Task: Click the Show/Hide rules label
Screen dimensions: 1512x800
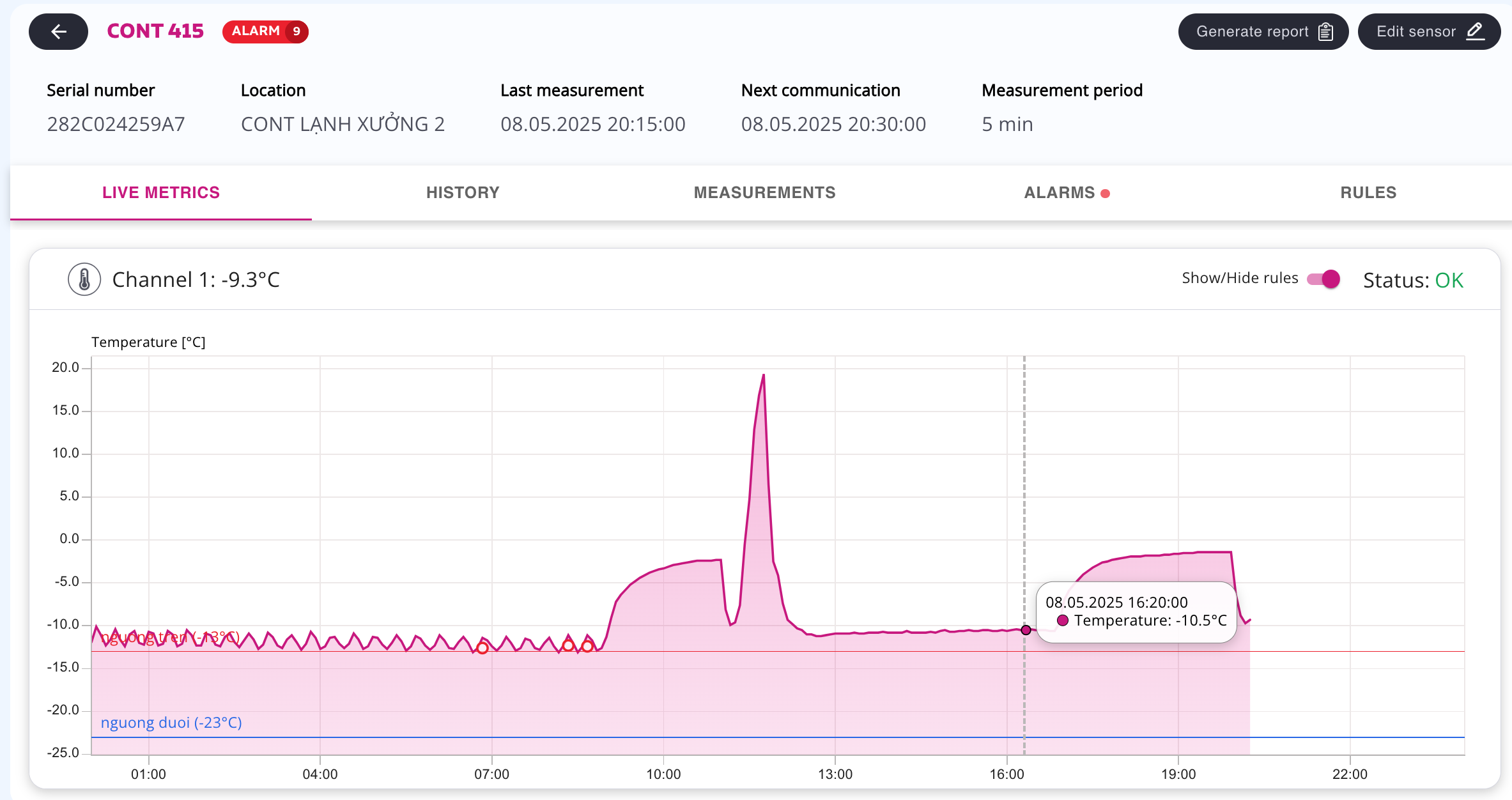Action: (1240, 278)
